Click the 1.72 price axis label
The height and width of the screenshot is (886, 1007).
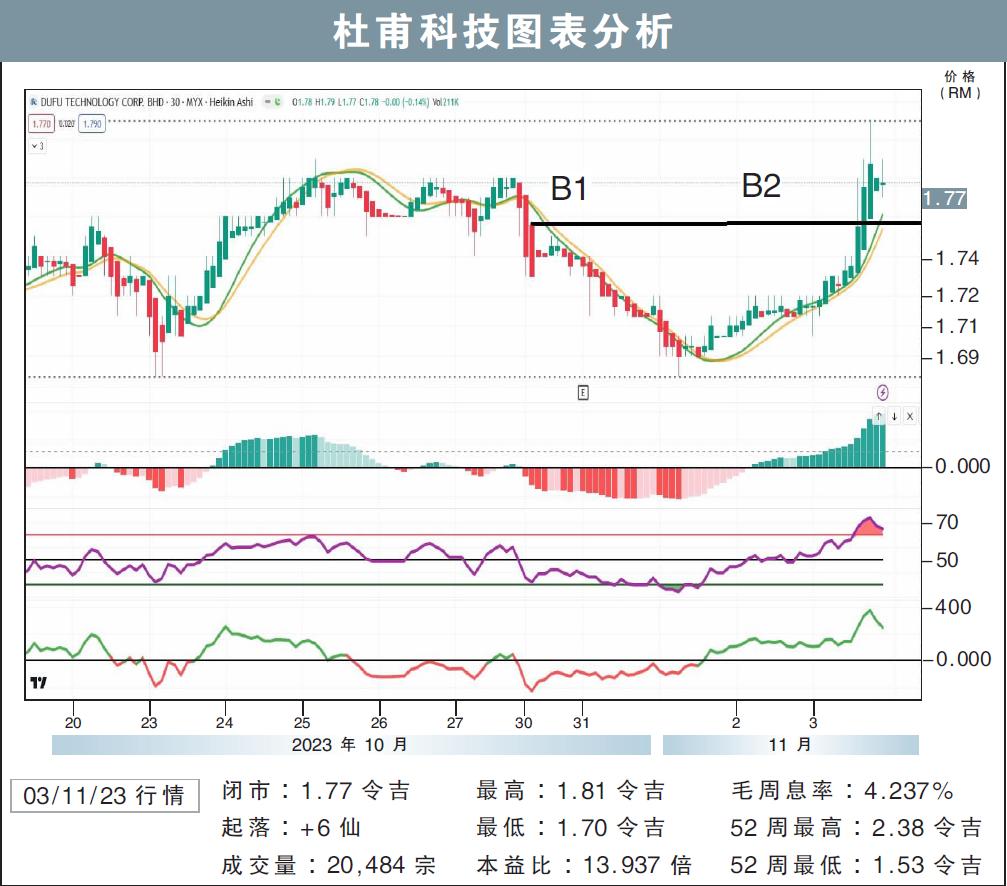click(957, 295)
